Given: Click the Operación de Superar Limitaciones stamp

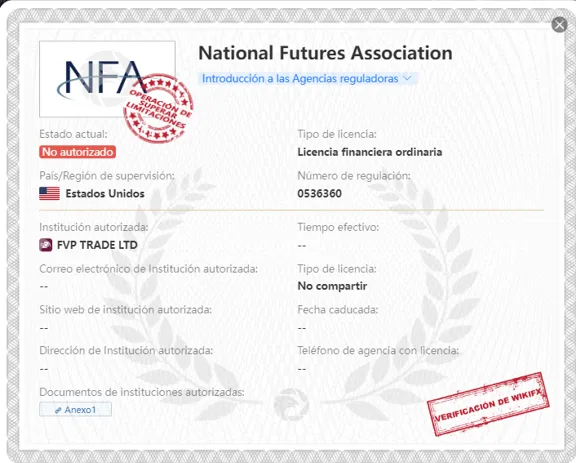Looking at the screenshot, I should tap(158, 108).
